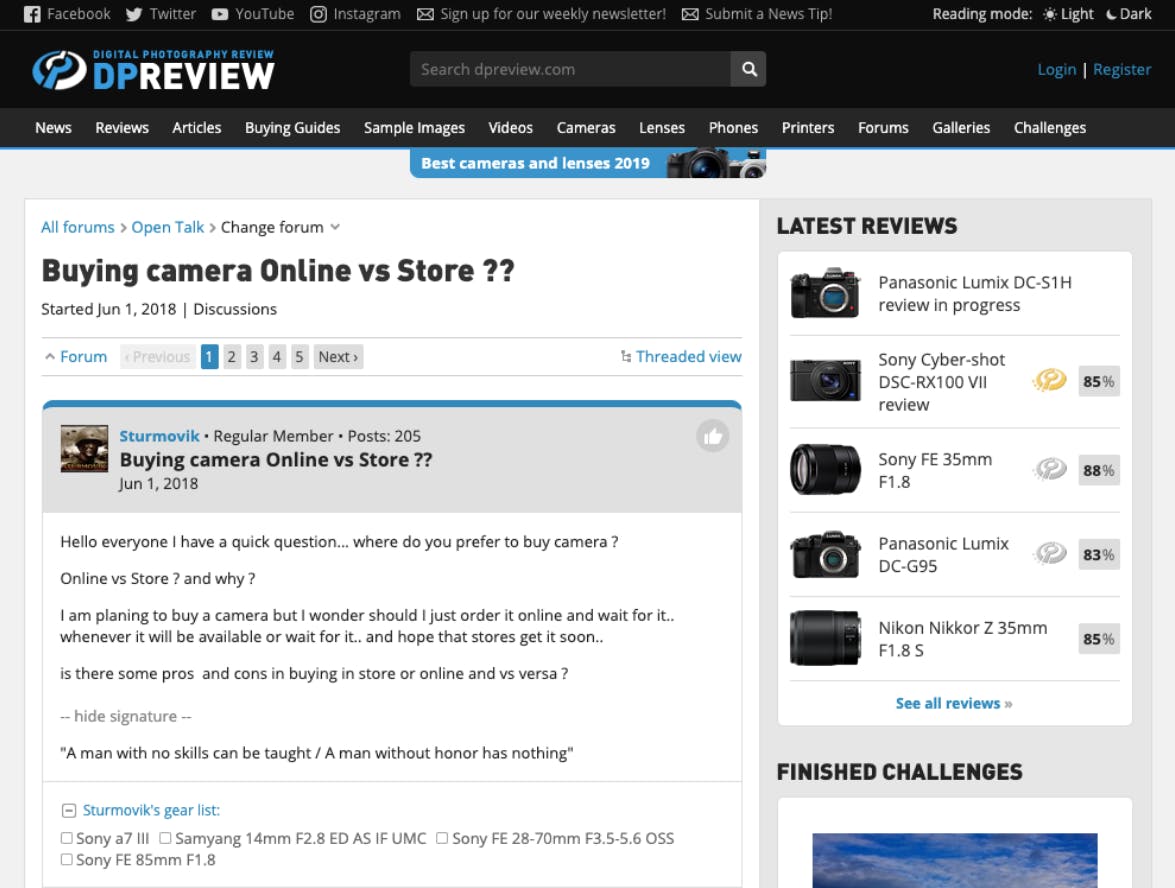Click the Facebook icon in top bar
The image size is (1175, 888).
[31, 14]
